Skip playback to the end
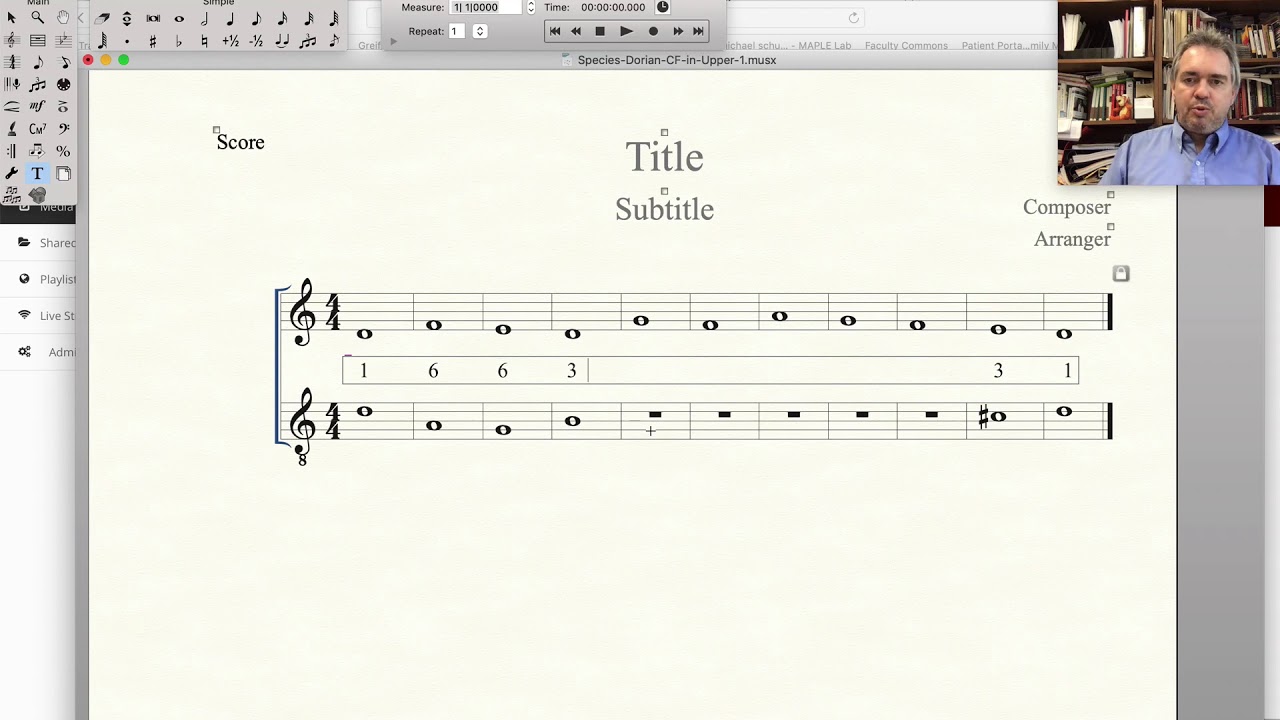 tap(698, 31)
